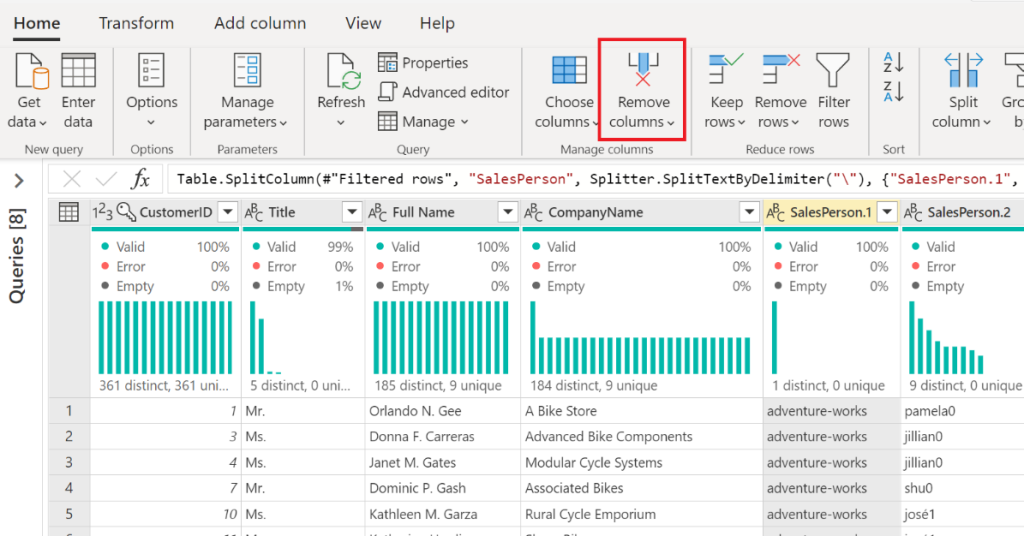Change SalesPerson.1 data type icon
The width and height of the screenshot is (1024, 536).
(775, 212)
